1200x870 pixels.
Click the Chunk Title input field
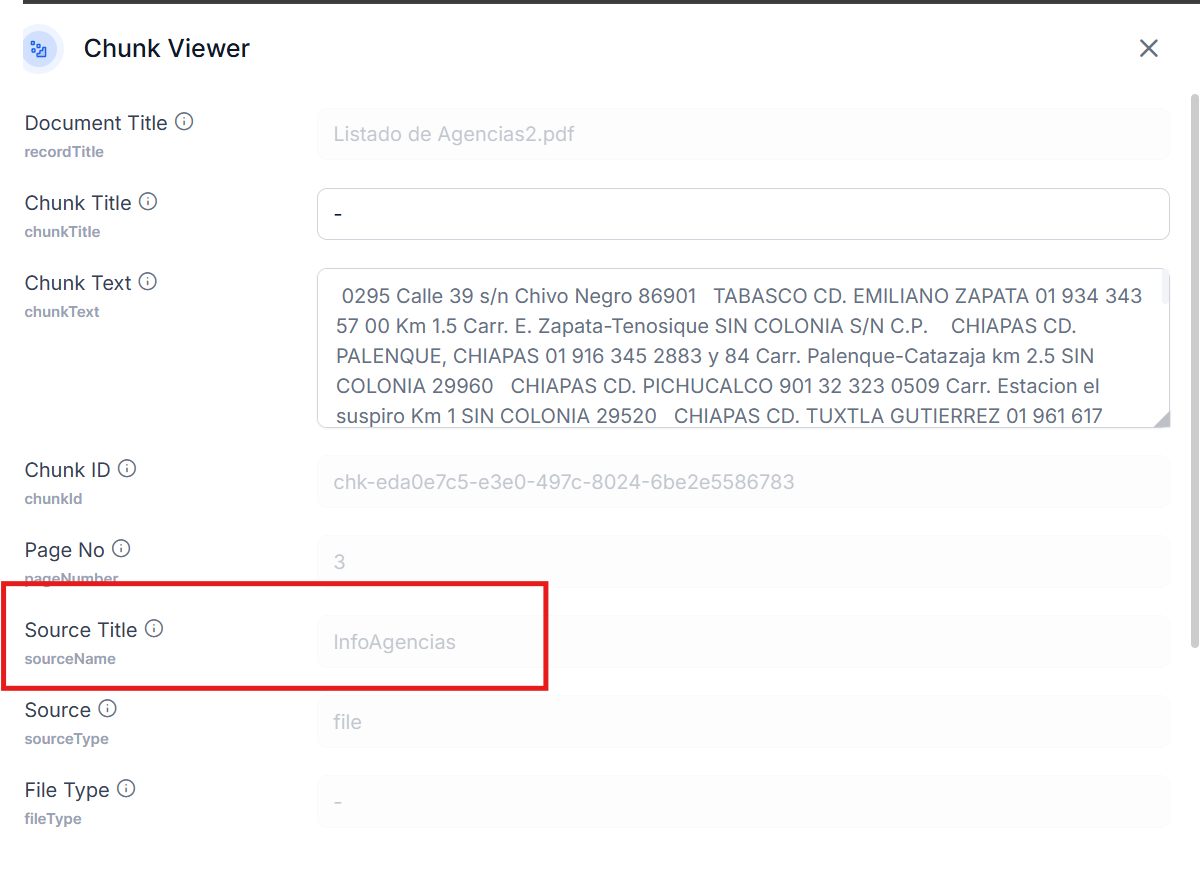[x=742, y=214]
